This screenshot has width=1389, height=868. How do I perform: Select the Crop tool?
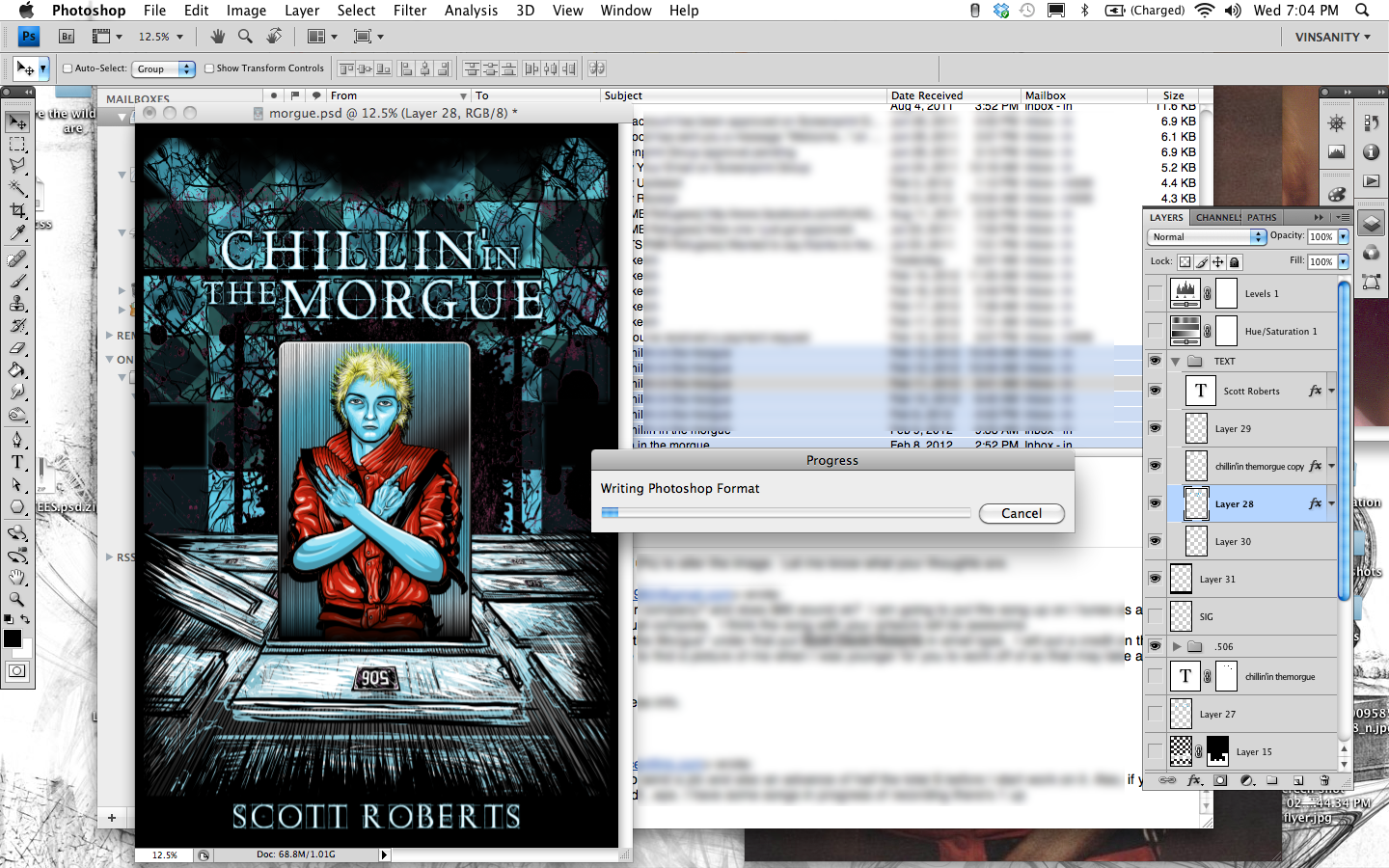(17, 210)
